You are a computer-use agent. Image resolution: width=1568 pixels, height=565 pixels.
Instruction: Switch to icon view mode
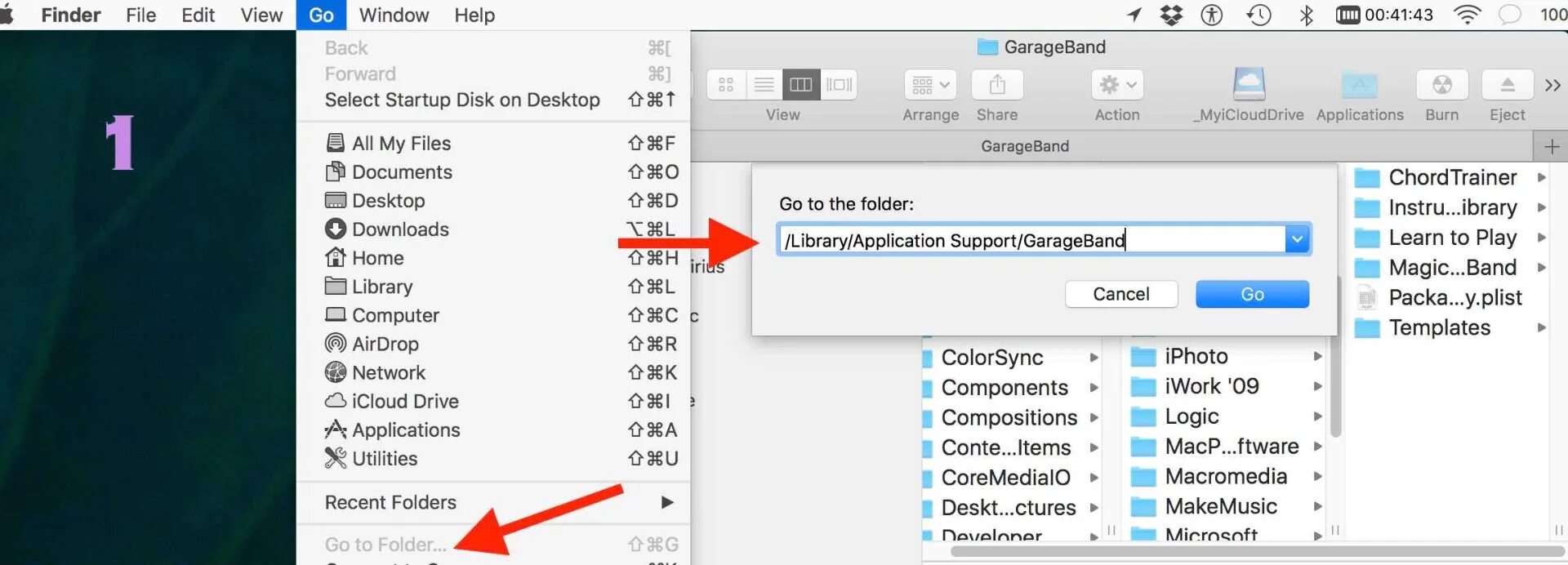pyautogui.click(x=726, y=84)
